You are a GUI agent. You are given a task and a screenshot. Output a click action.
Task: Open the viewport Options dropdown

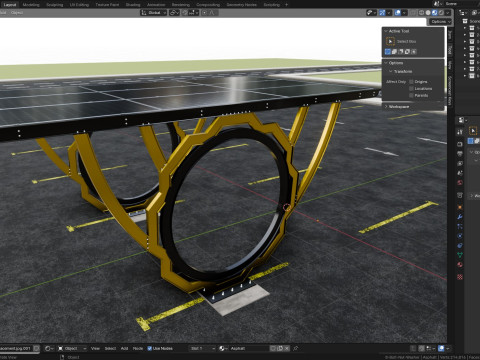click(440, 22)
